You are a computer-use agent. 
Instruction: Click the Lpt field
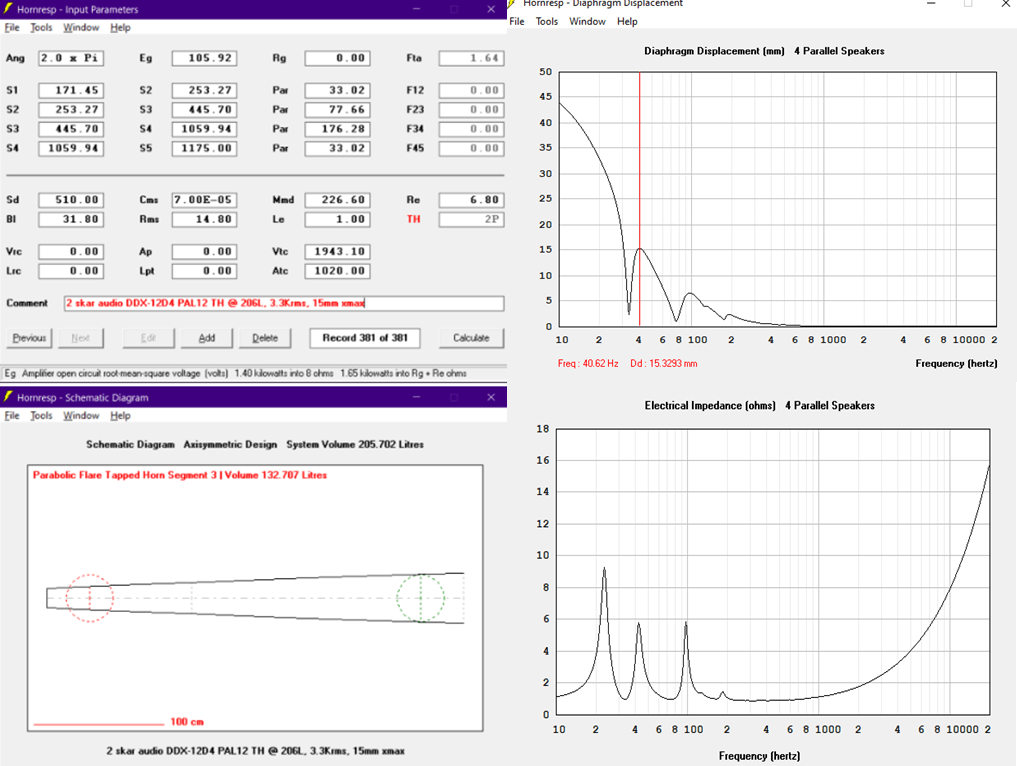[204, 271]
